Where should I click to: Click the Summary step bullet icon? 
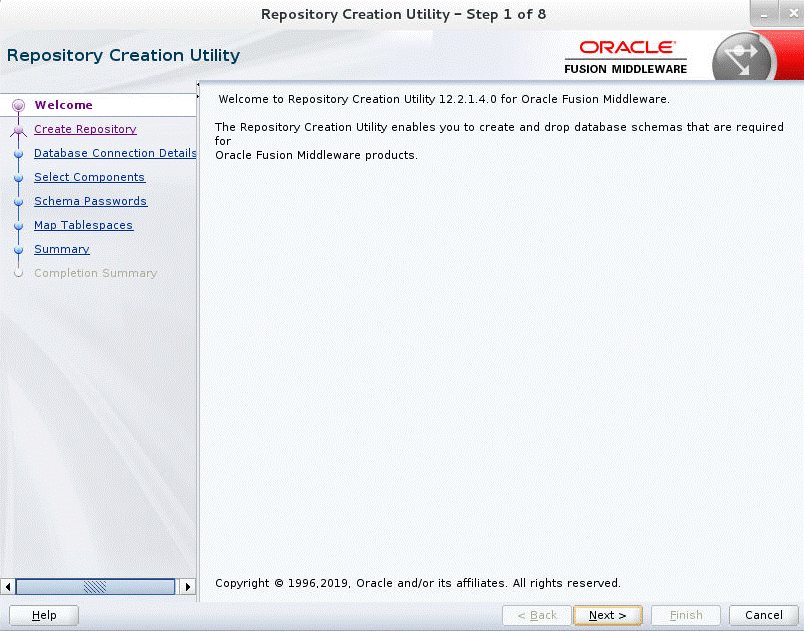18,250
